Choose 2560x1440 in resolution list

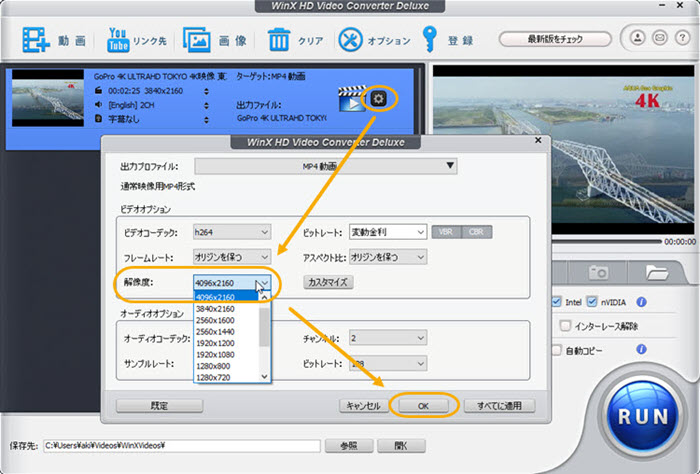point(226,332)
